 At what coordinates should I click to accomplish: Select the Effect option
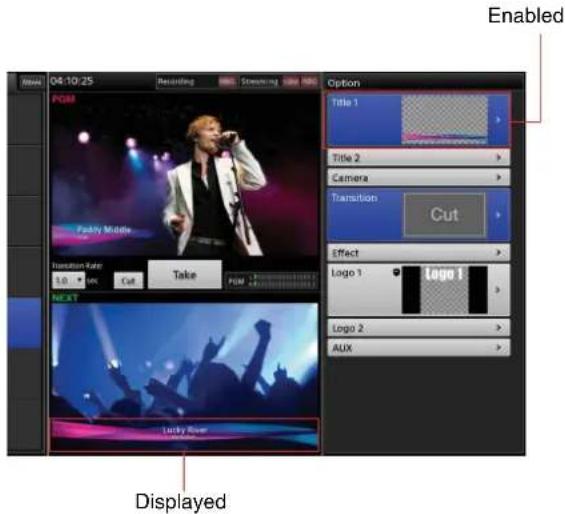point(419,253)
